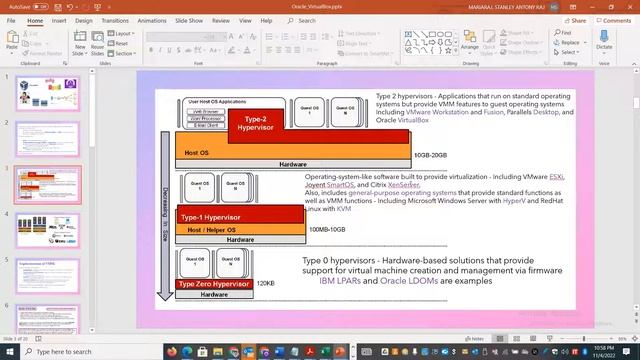640x360 pixels.
Task: Click the taskbar search box
Action: [91, 351]
